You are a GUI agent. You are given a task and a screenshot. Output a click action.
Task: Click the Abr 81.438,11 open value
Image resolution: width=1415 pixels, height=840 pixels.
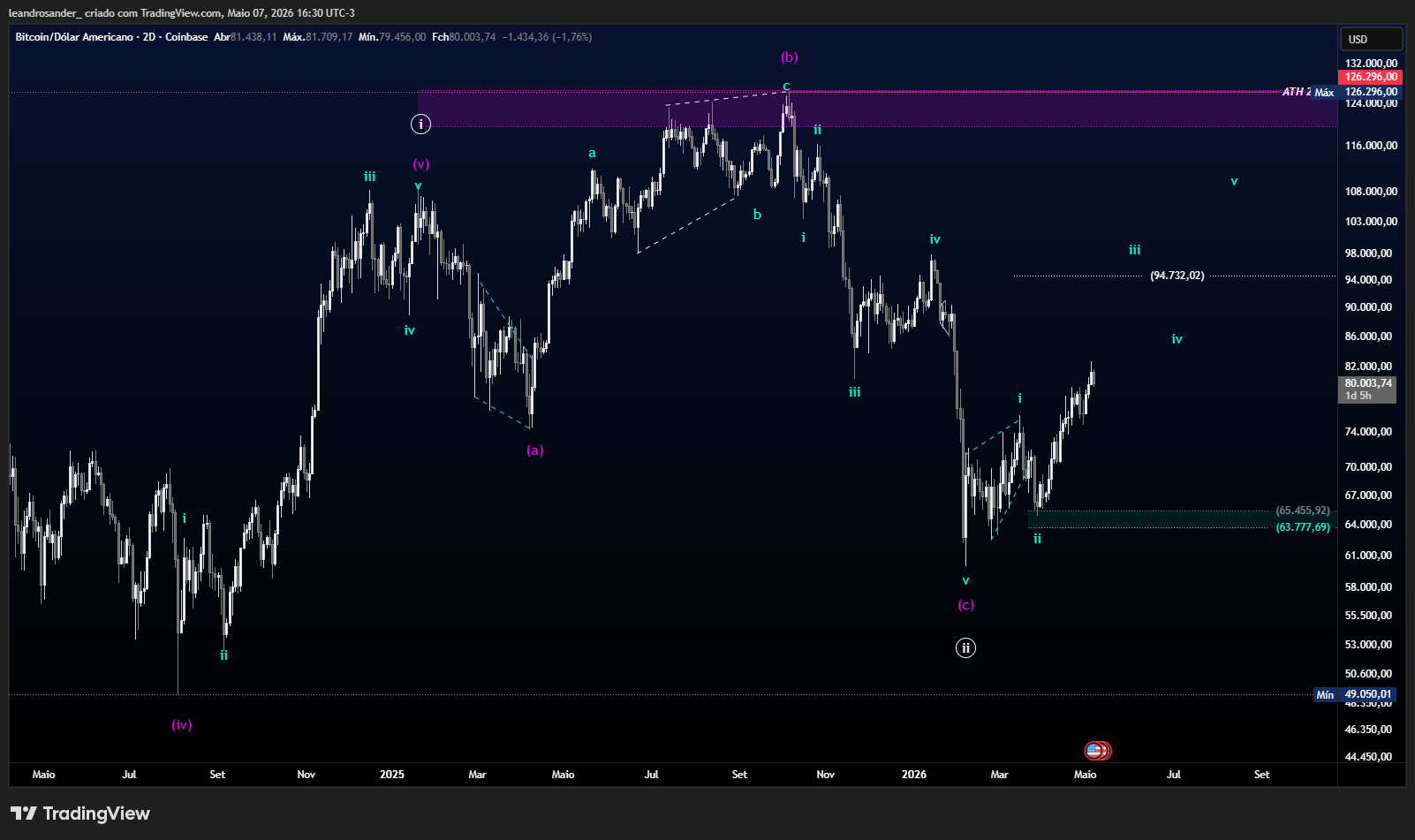click(246, 37)
